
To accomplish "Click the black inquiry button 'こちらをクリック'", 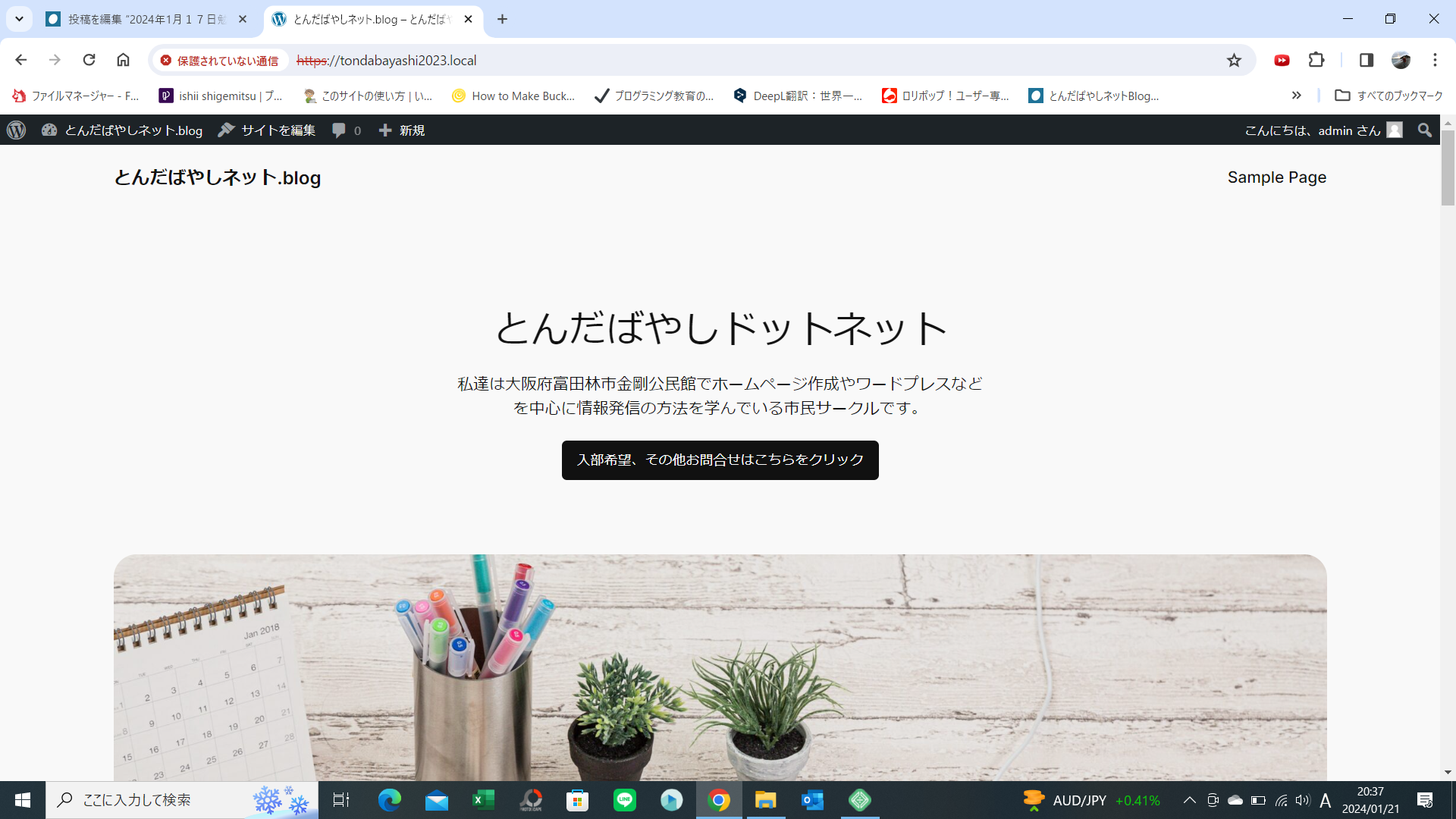I will point(720,460).
